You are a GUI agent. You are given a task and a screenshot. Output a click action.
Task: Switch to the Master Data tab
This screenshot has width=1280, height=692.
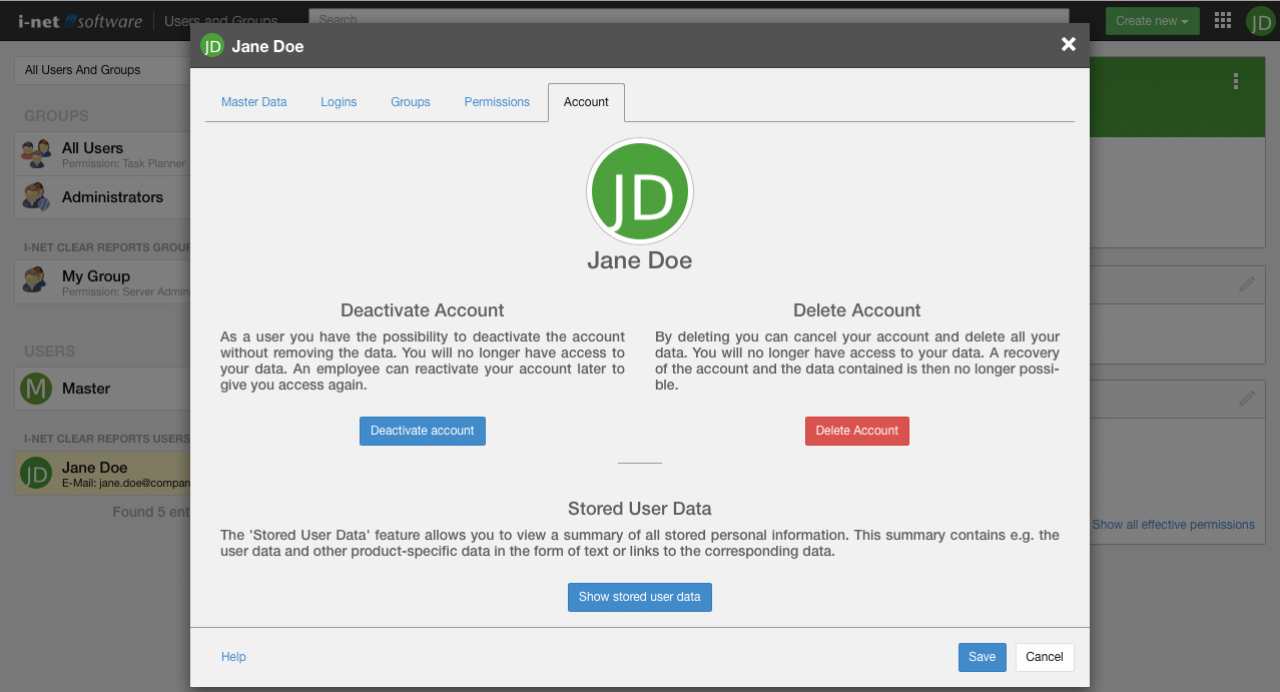254,101
